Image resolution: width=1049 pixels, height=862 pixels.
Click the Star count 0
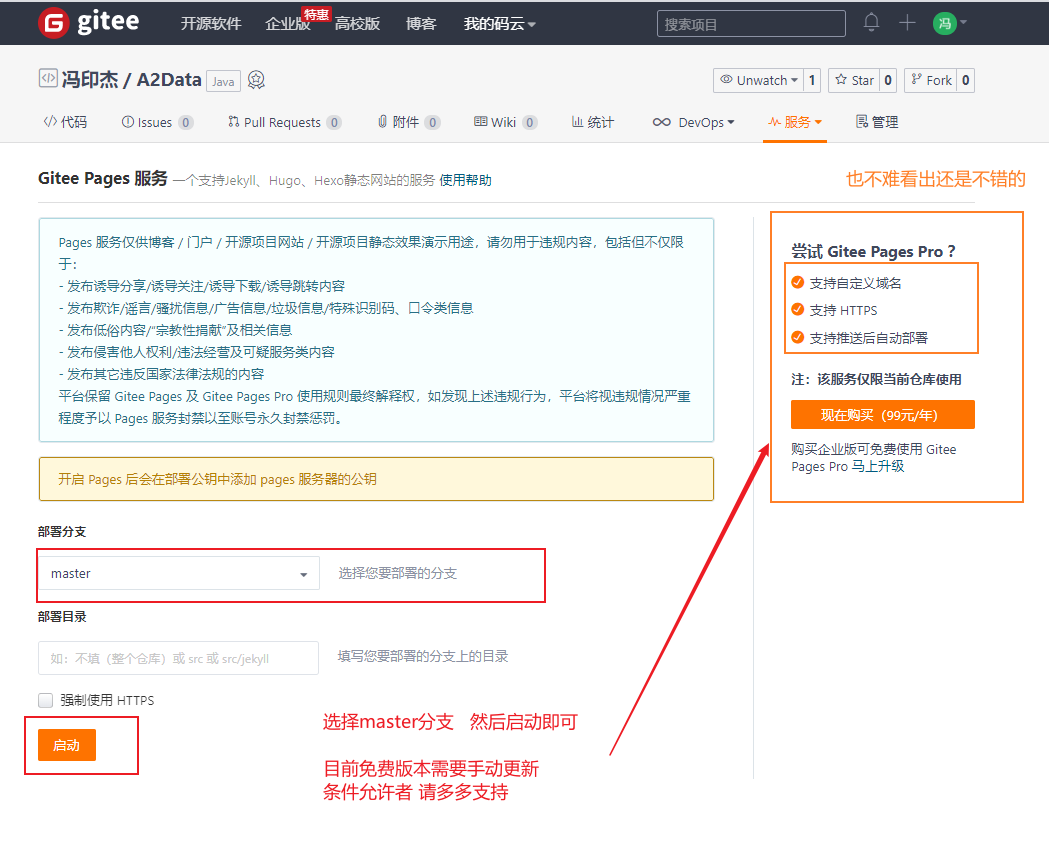tap(888, 80)
